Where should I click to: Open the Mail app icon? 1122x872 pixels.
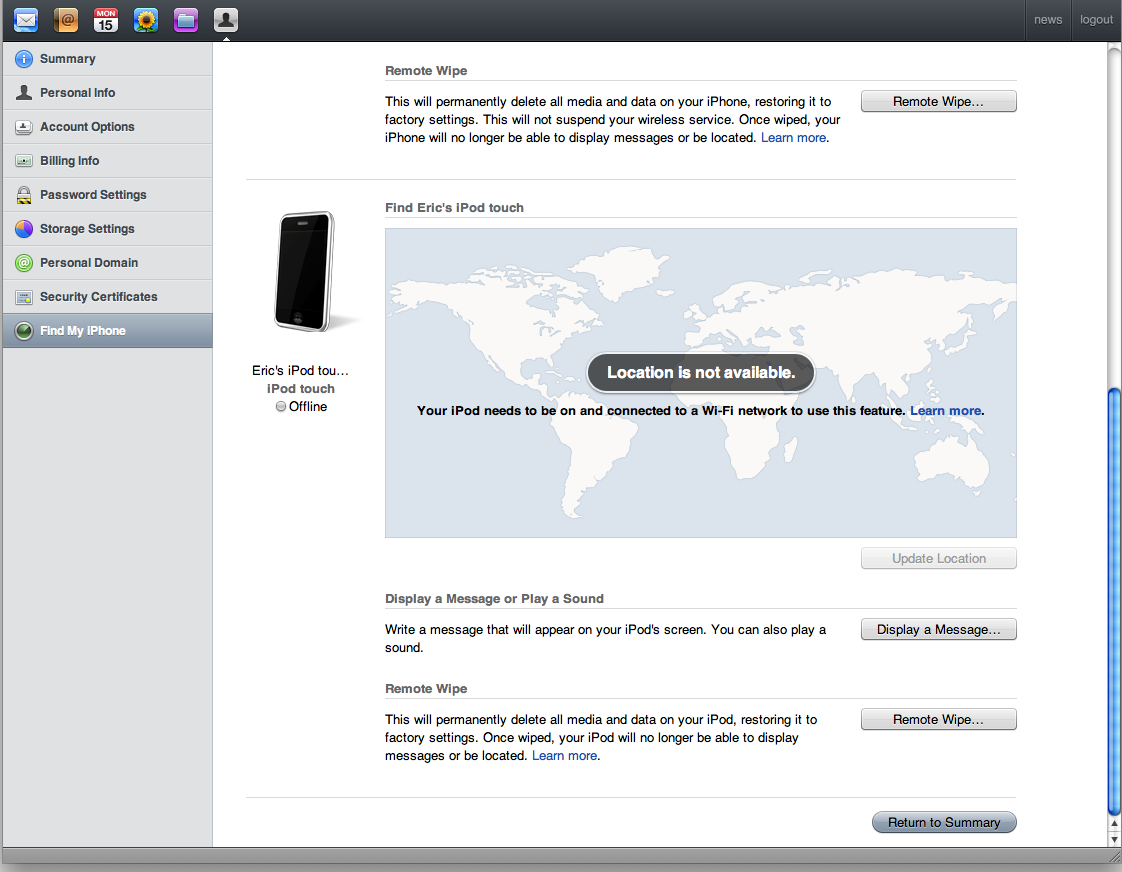[x=26, y=20]
